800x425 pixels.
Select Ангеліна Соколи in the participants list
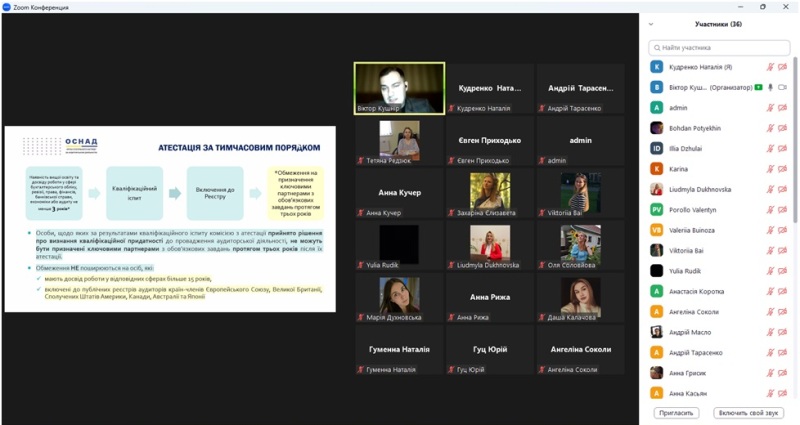tap(719, 312)
